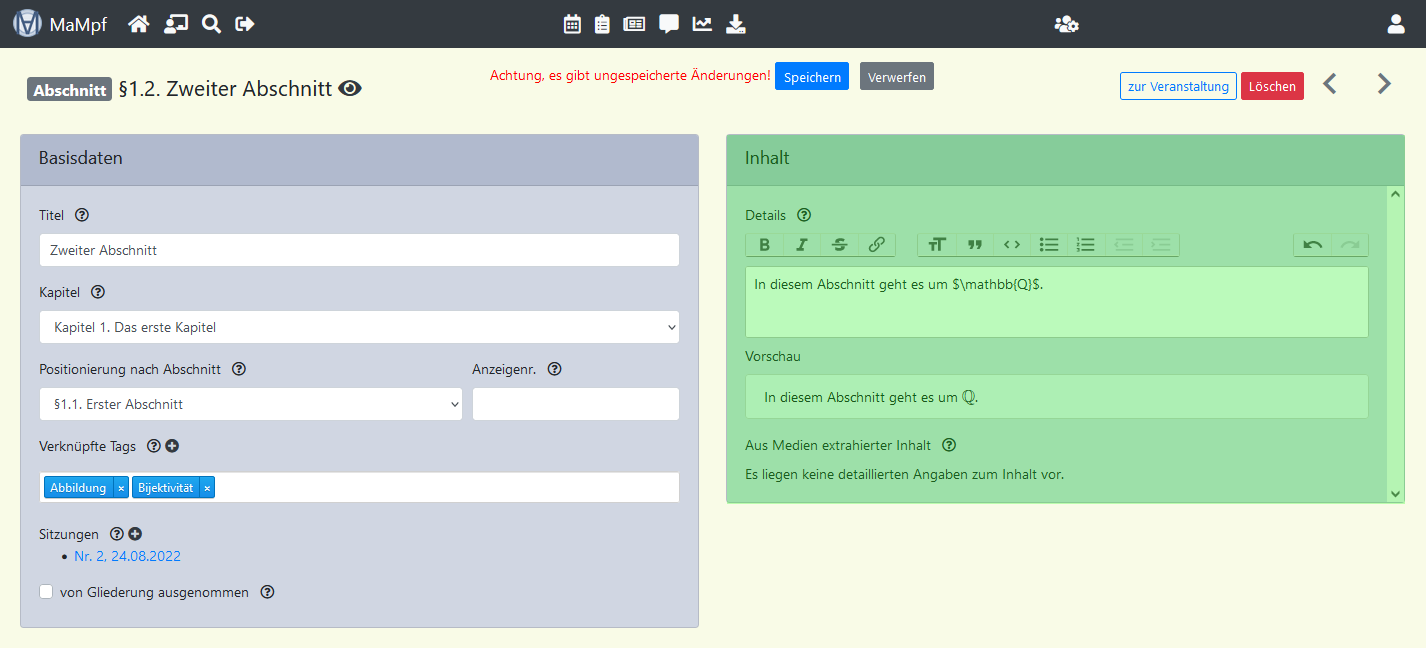Open the Kapitel dropdown
The width and height of the screenshot is (1426, 648).
coord(359,327)
